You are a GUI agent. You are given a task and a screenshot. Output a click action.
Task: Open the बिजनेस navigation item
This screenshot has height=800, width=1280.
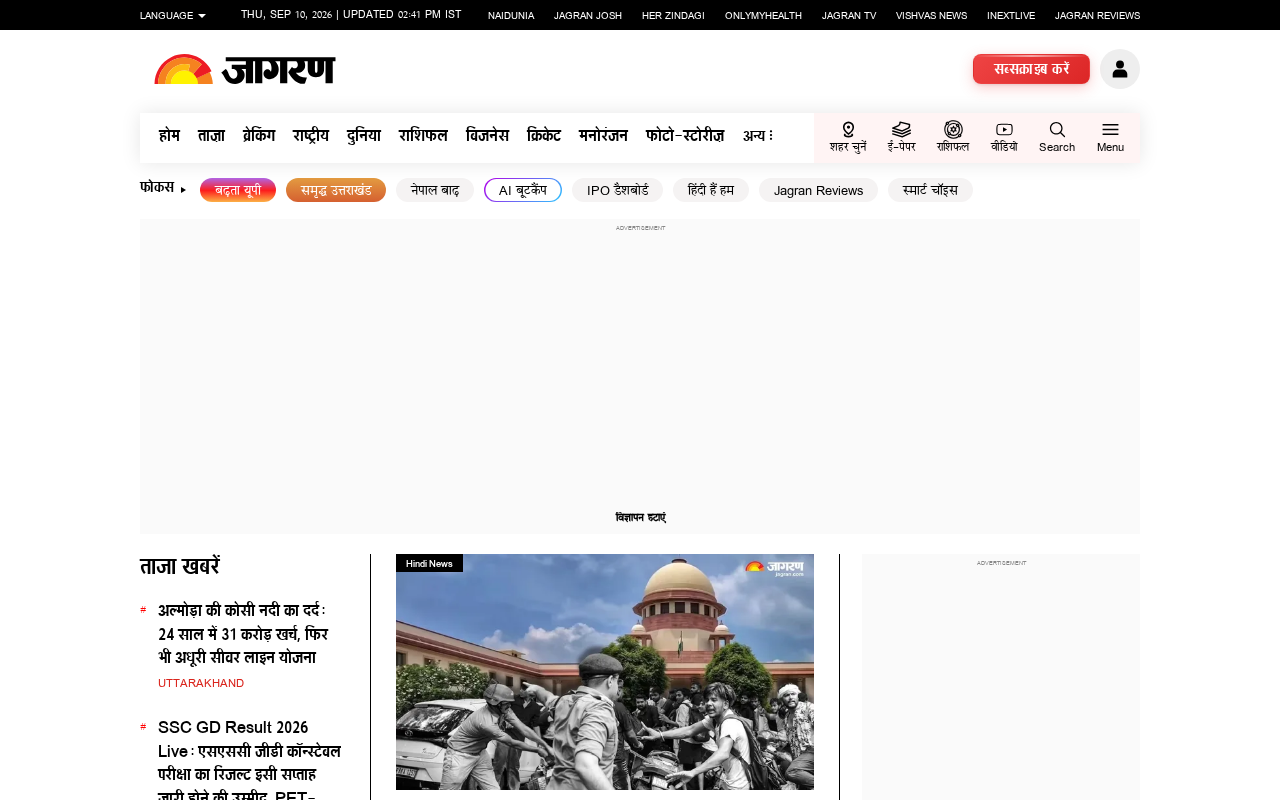click(487, 136)
